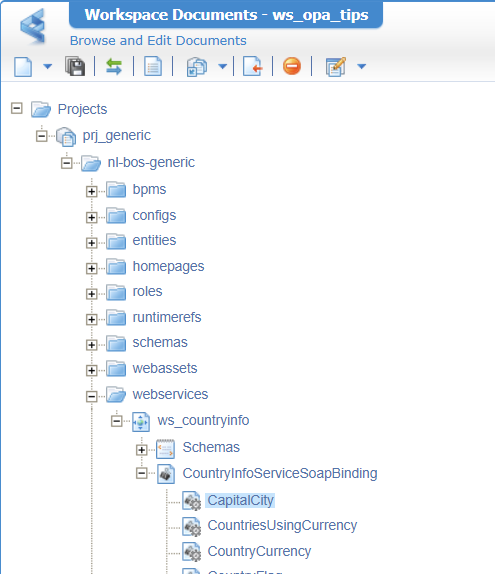
Task: Click the Save All floppy disk icon
Action: [75, 66]
